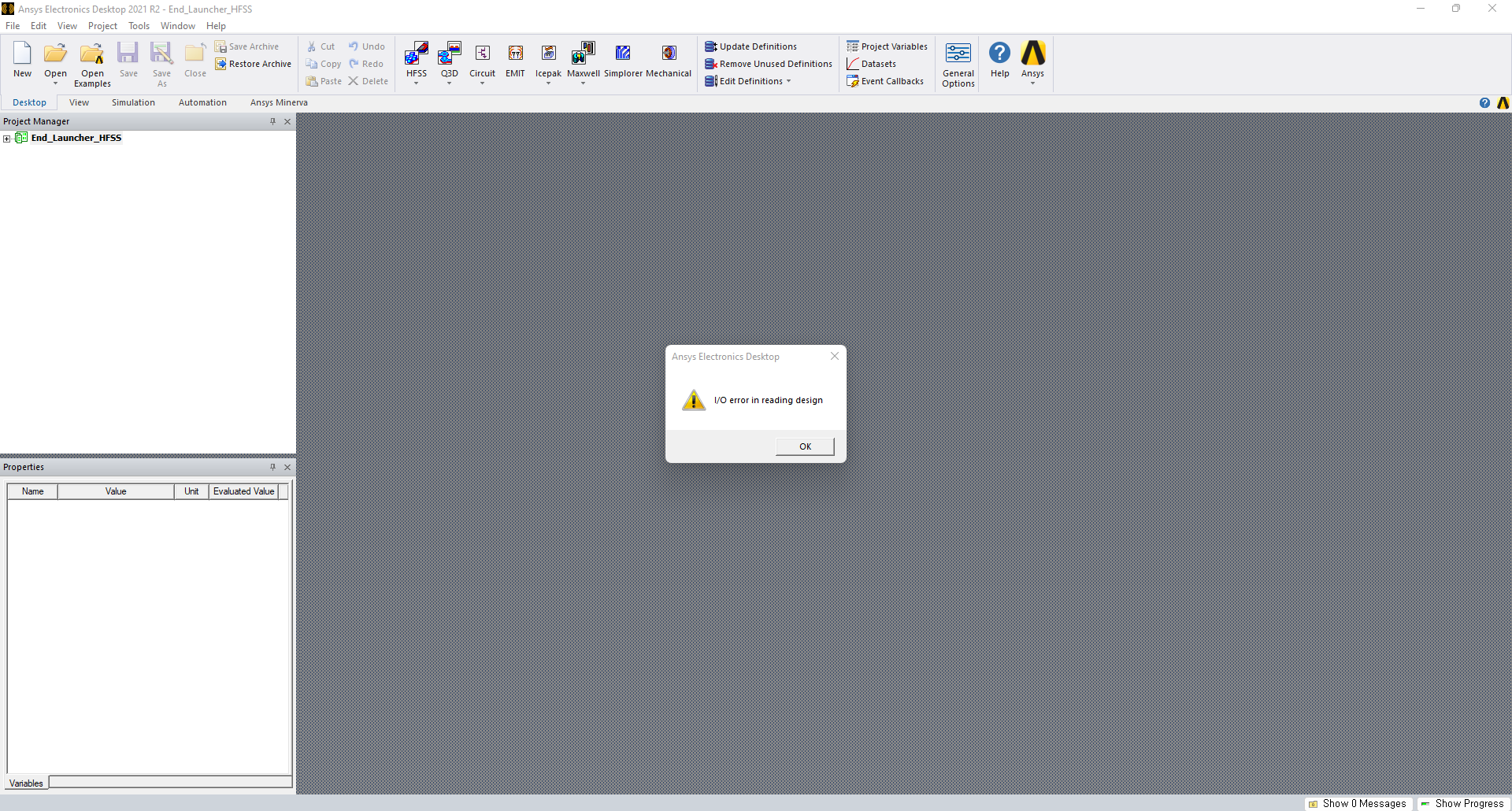Click the Delete tool
The width and height of the screenshot is (1512, 811).
point(369,81)
